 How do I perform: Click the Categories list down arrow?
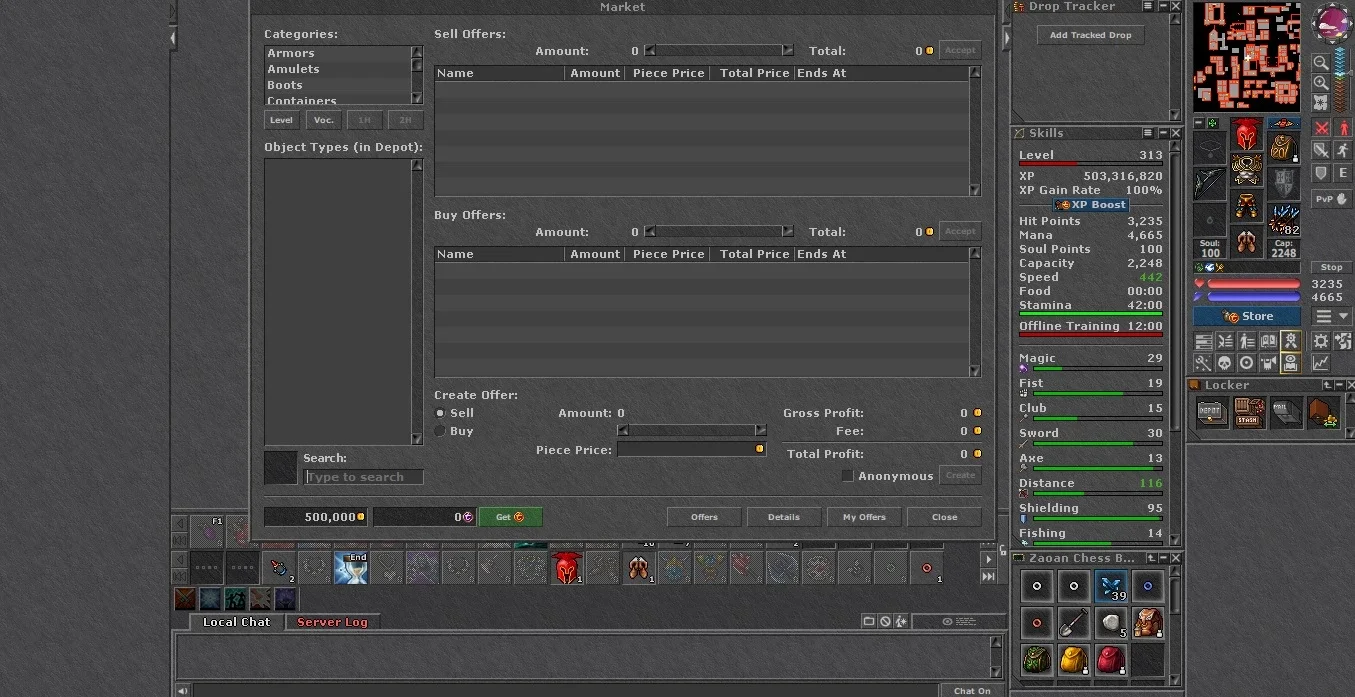[x=417, y=98]
